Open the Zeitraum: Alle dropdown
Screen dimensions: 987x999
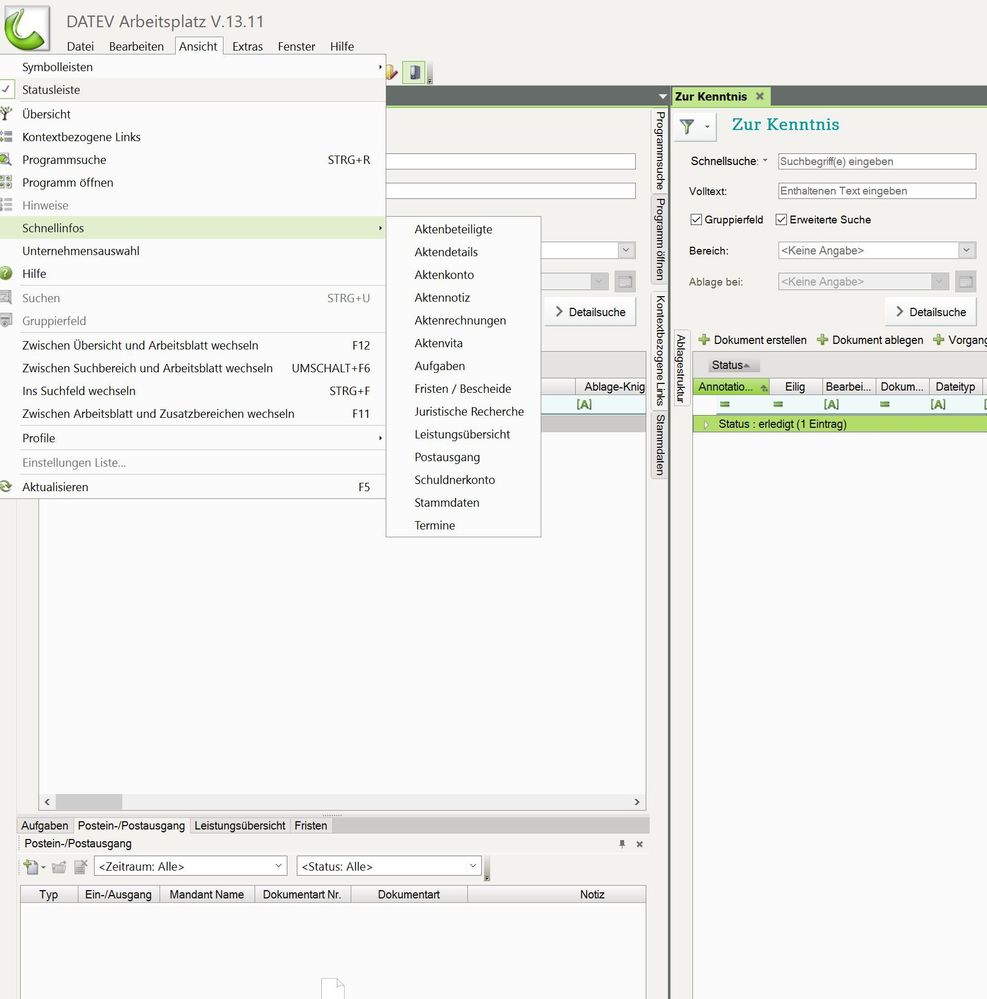pos(278,866)
